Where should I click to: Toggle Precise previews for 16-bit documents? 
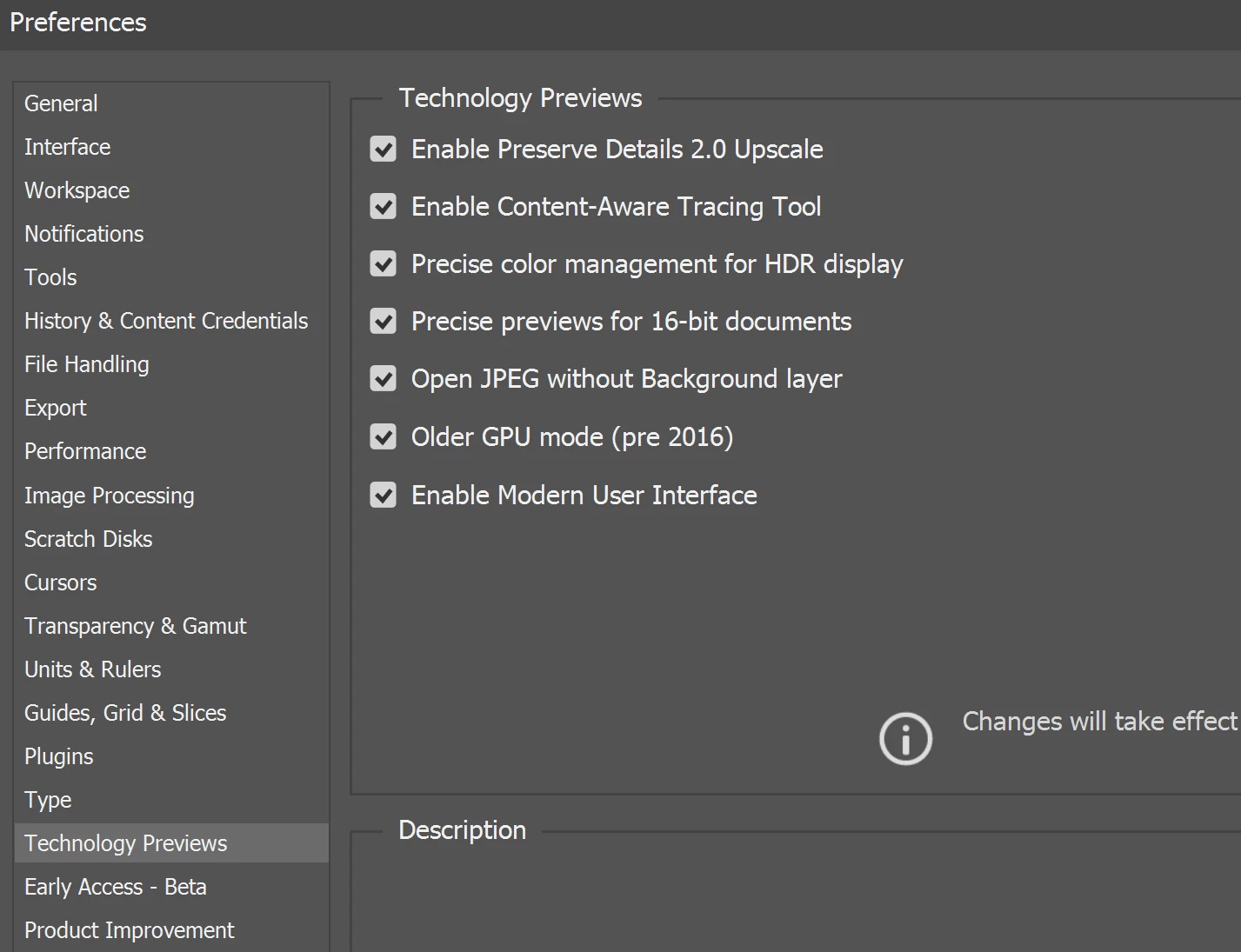pos(383,322)
